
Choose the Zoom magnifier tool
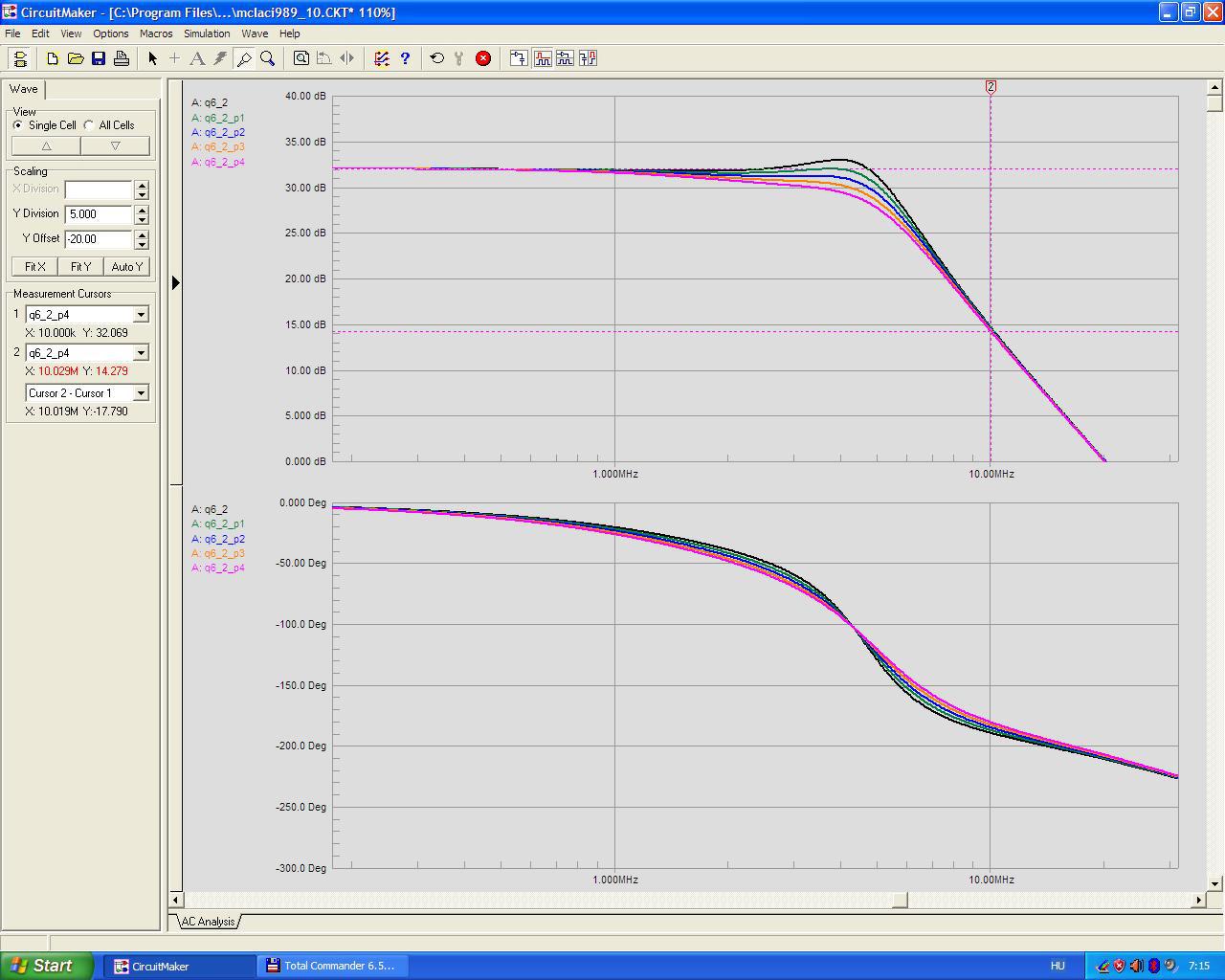[268, 58]
